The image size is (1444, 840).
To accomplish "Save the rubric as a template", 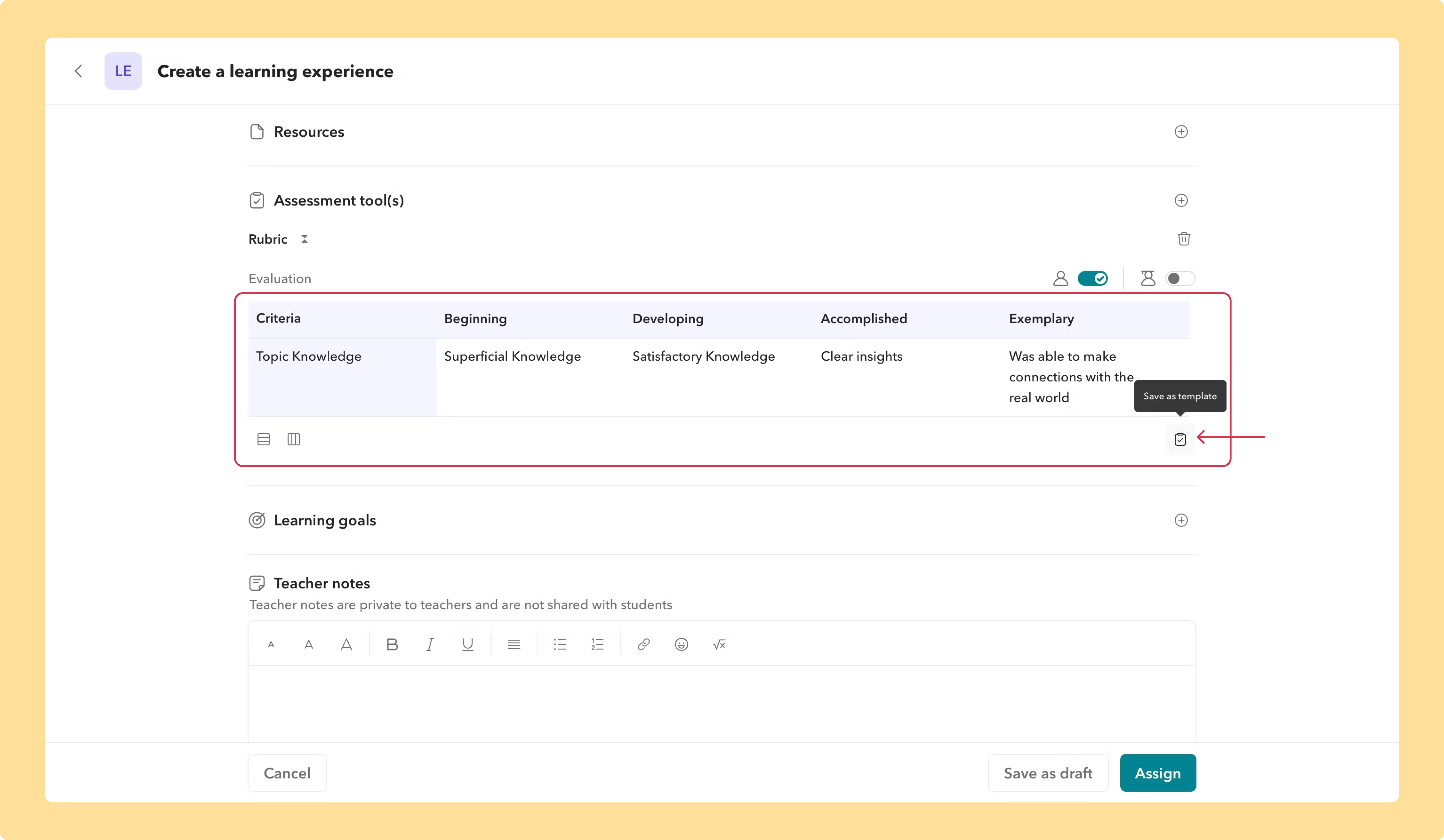I will click(1180, 439).
